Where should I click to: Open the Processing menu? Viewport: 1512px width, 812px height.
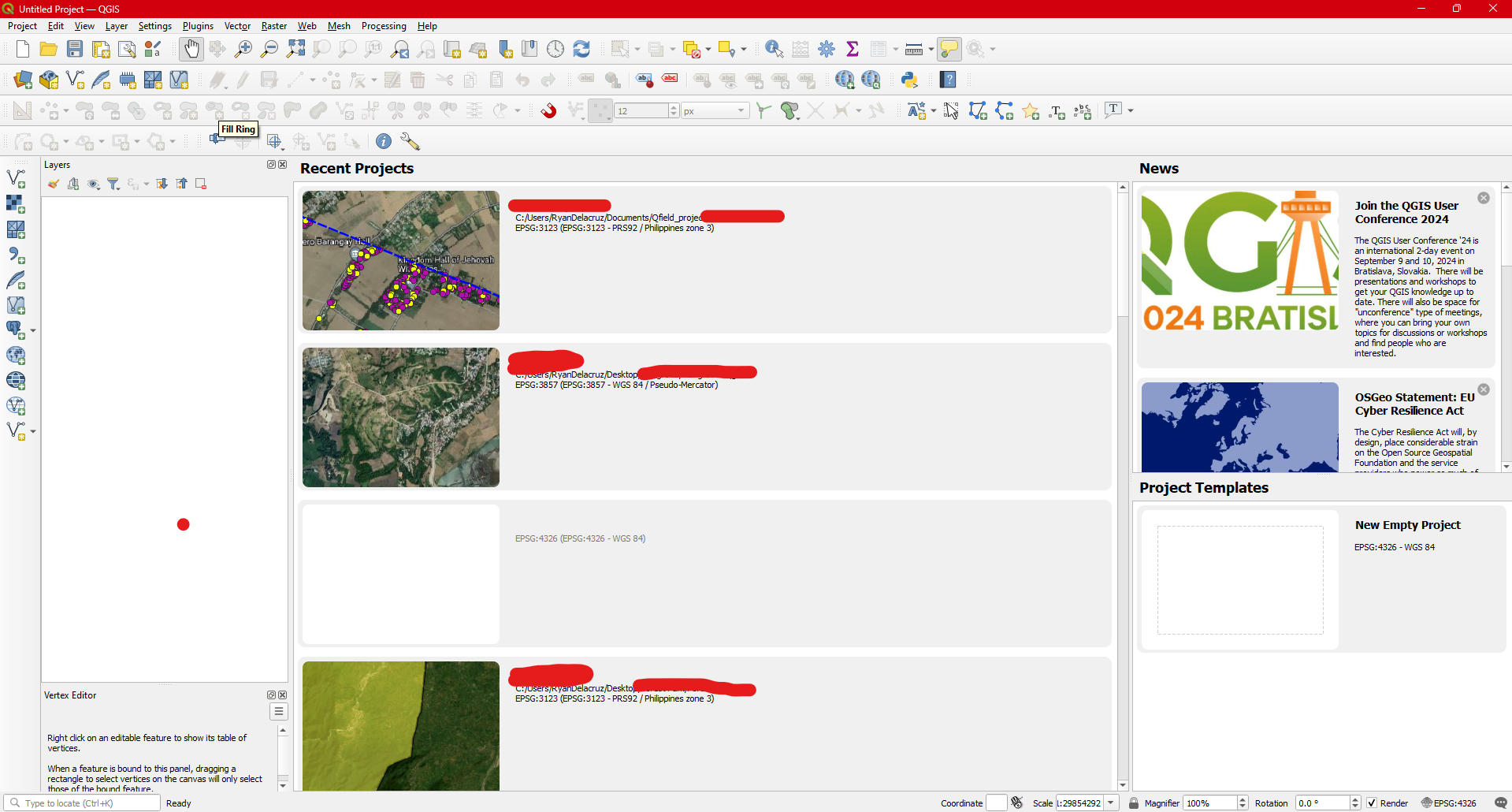(x=384, y=26)
